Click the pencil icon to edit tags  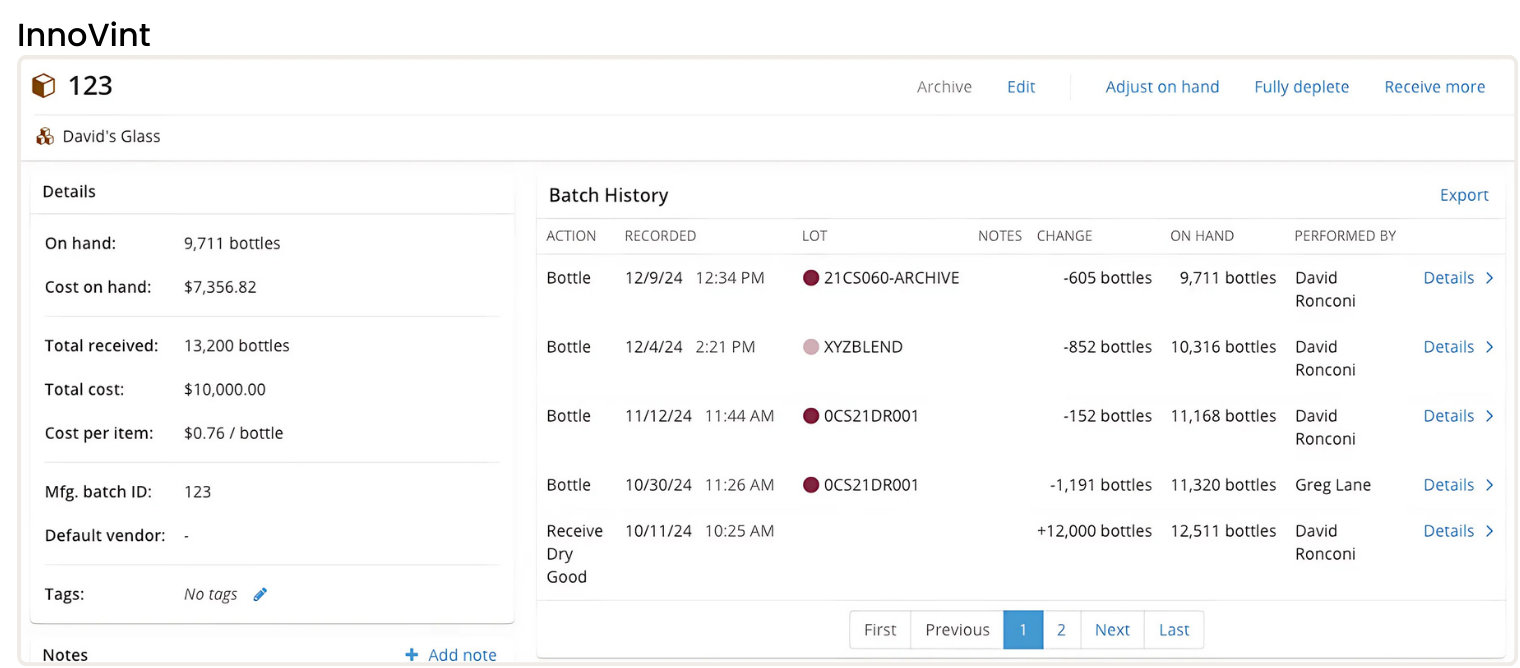[x=260, y=595]
